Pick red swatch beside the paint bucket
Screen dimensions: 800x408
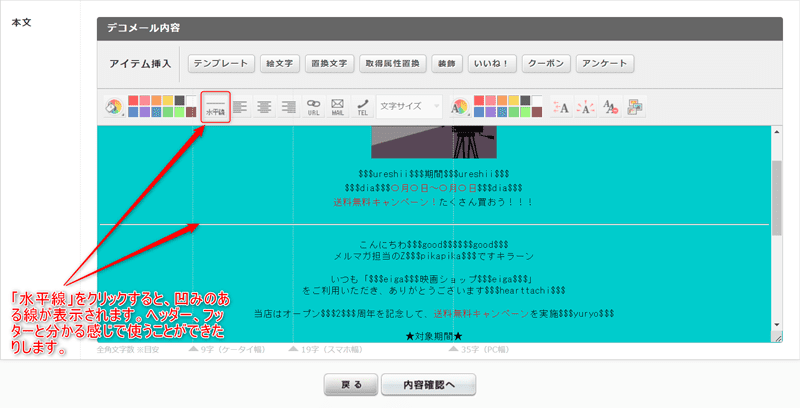[x=133, y=100]
